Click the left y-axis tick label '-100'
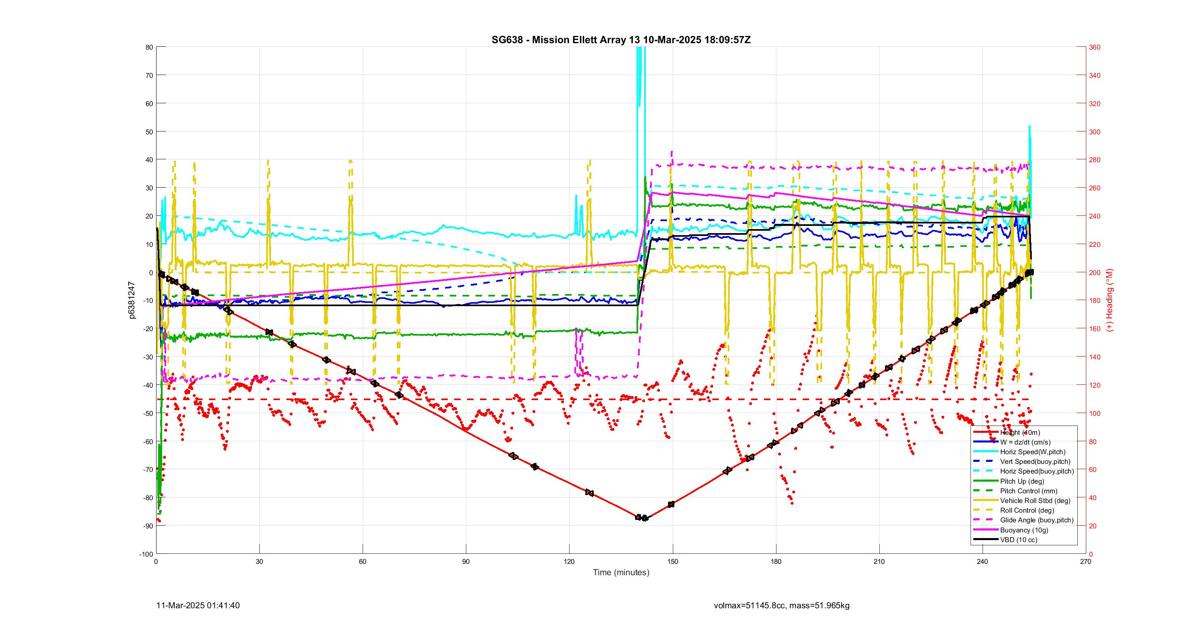 coord(144,554)
